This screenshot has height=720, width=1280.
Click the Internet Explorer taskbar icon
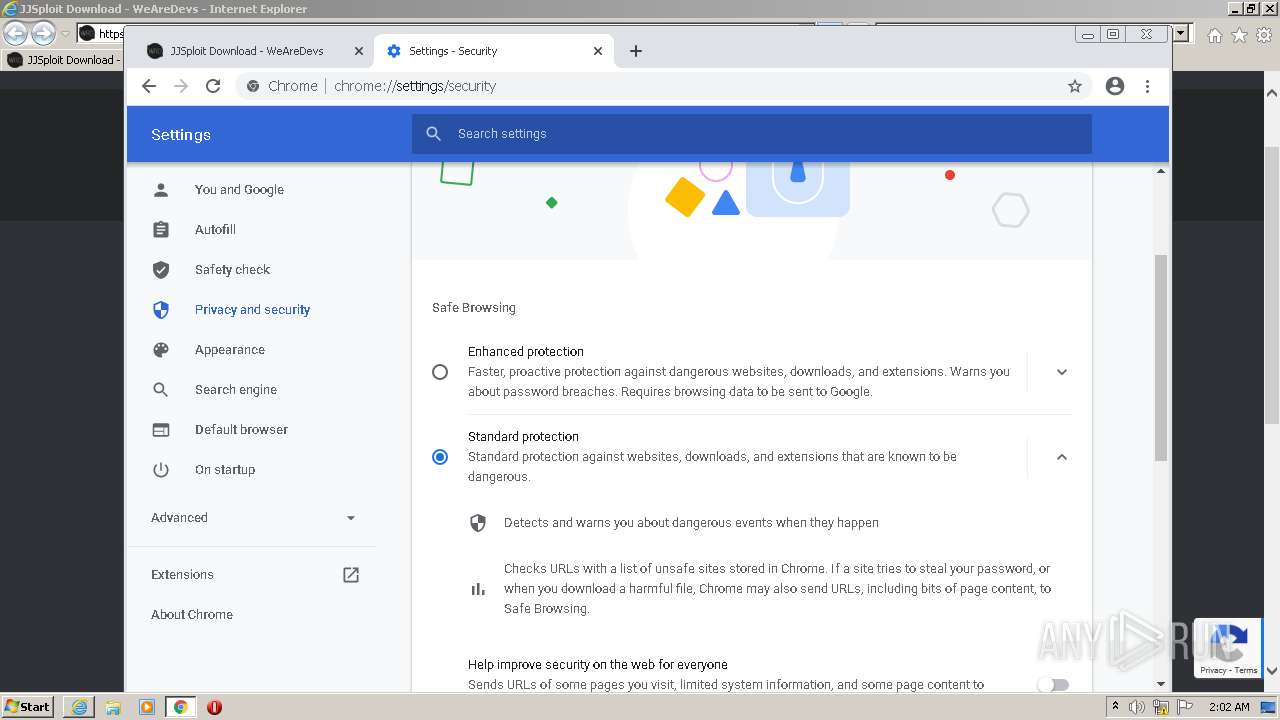point(80,707)
